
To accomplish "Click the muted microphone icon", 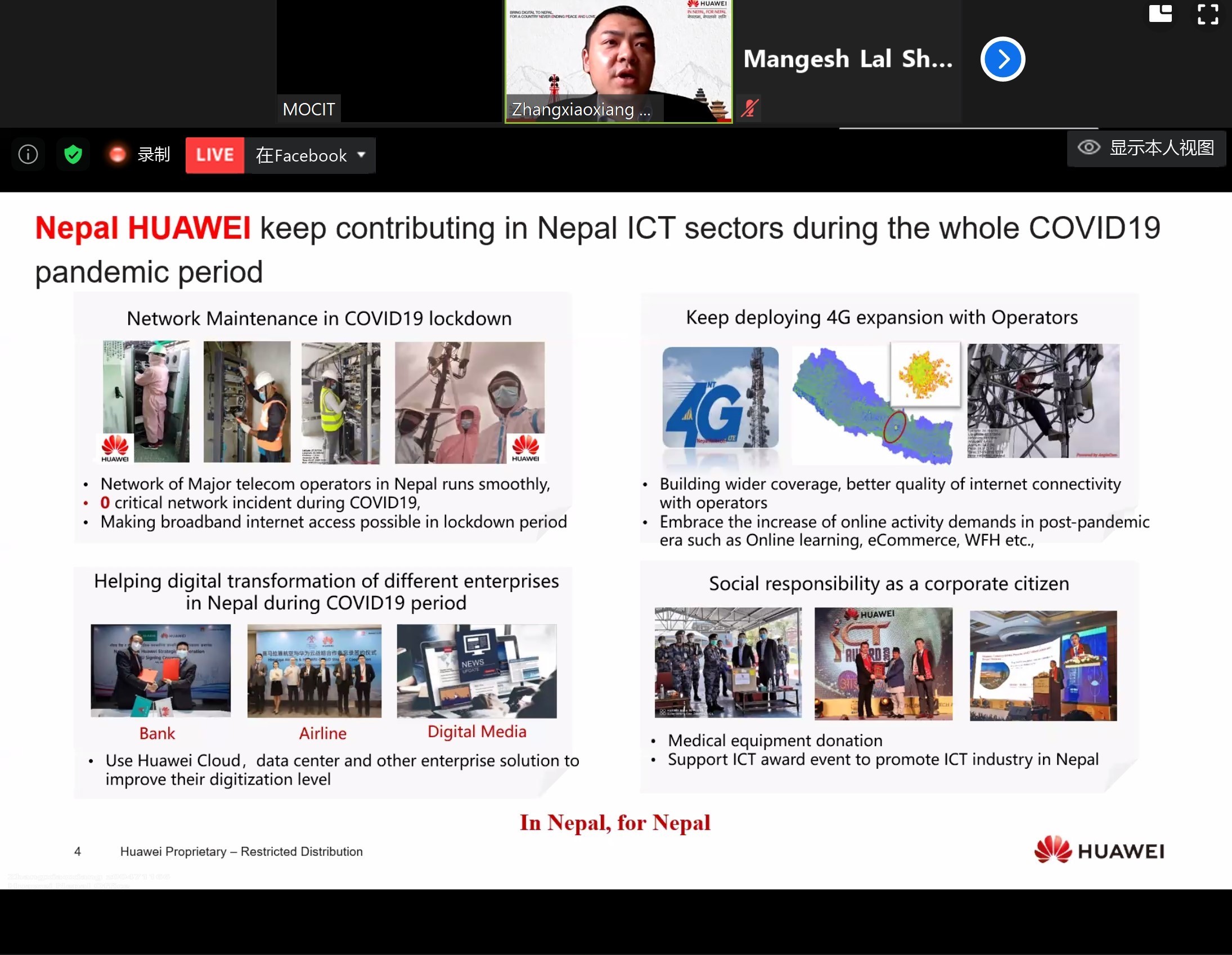I will tap(749, 108).
